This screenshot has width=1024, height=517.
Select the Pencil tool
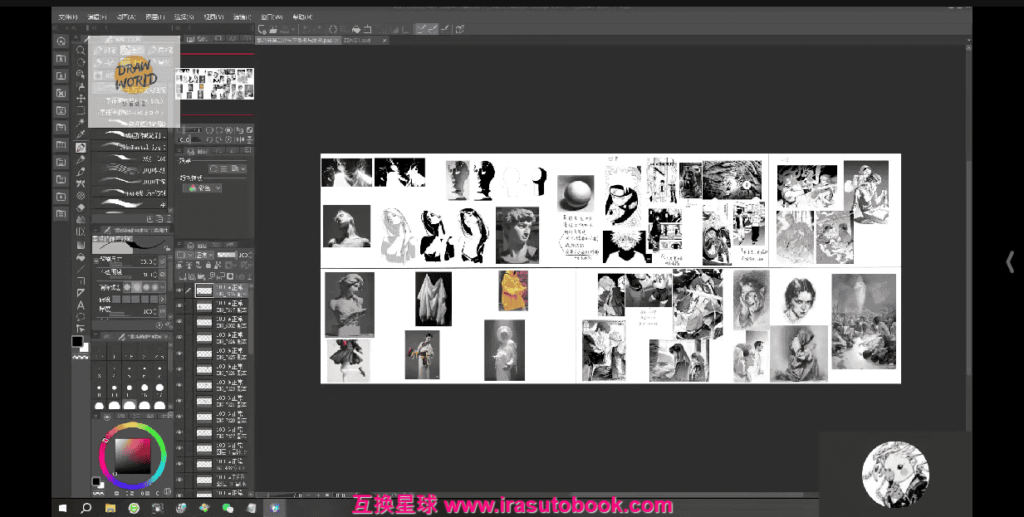pyautogui.click(x=80, y=159)
